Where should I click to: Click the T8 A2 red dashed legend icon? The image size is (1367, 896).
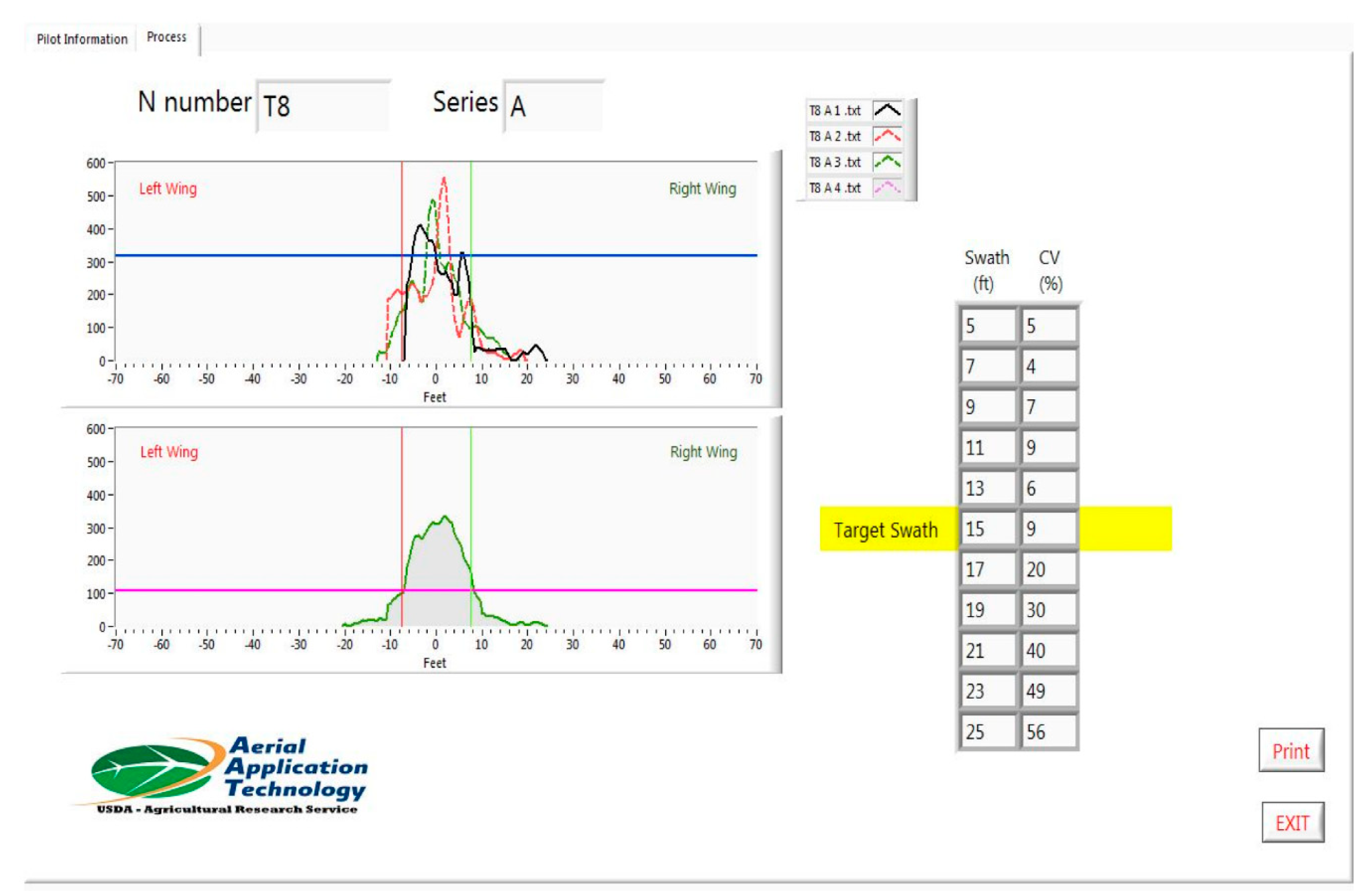coord(887,136)
